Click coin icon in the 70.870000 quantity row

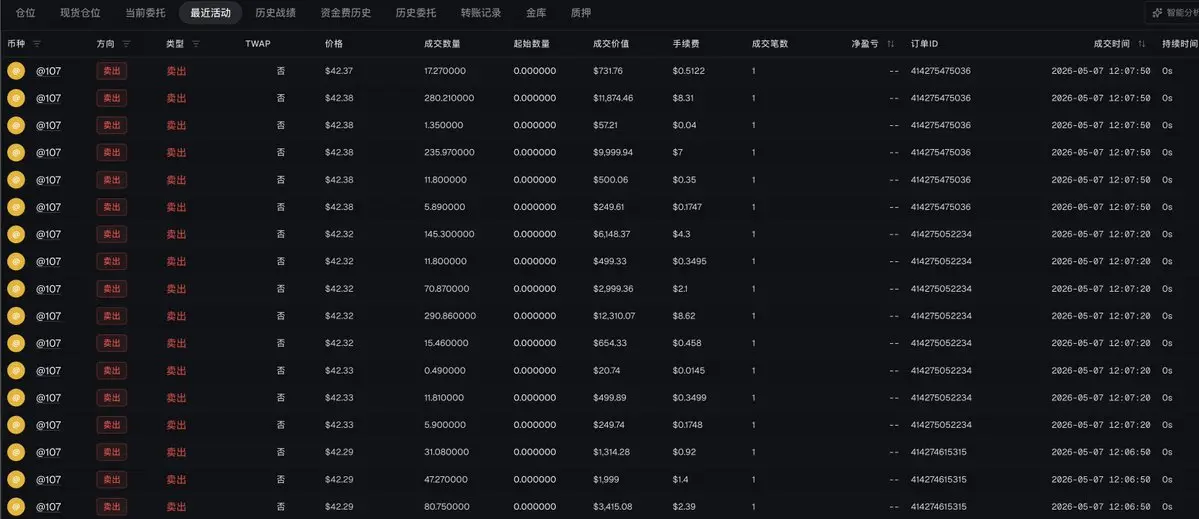(x=16, y=289)
